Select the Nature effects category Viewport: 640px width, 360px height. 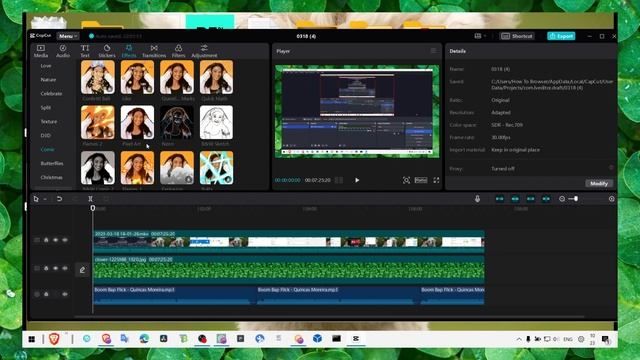click(x=48, y=80)
